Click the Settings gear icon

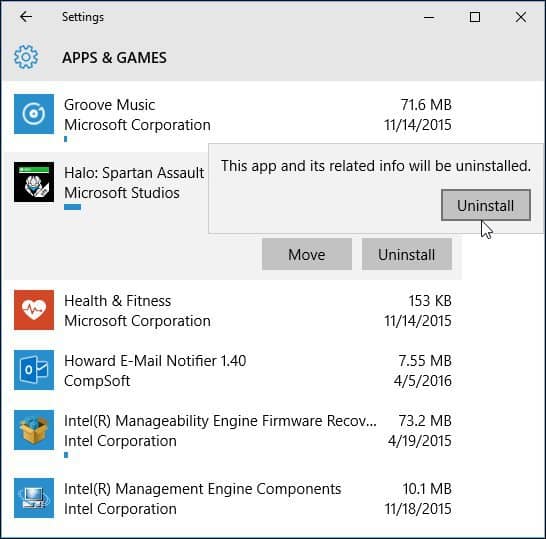pos(26,57)
